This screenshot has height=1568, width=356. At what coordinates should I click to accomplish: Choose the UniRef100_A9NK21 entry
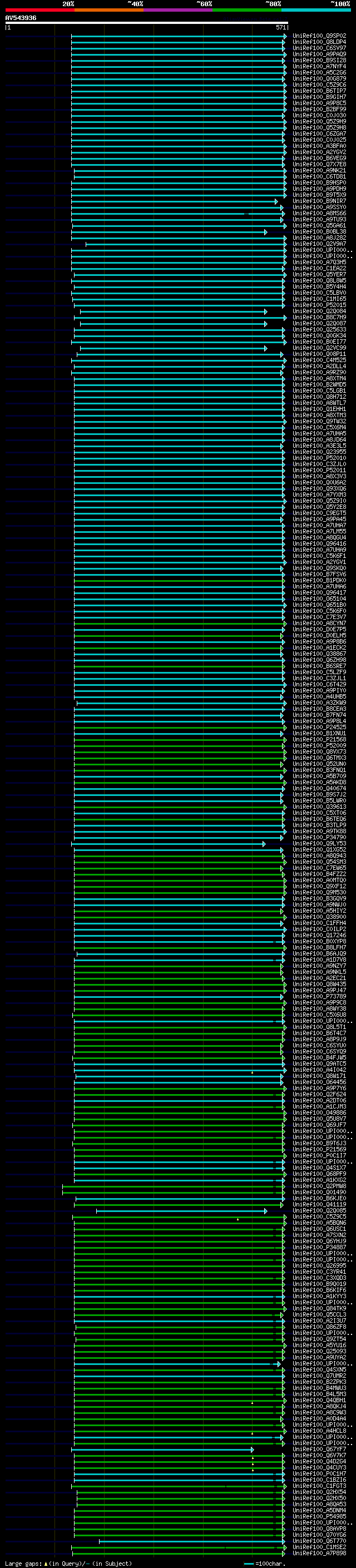(x=319, y=170)
